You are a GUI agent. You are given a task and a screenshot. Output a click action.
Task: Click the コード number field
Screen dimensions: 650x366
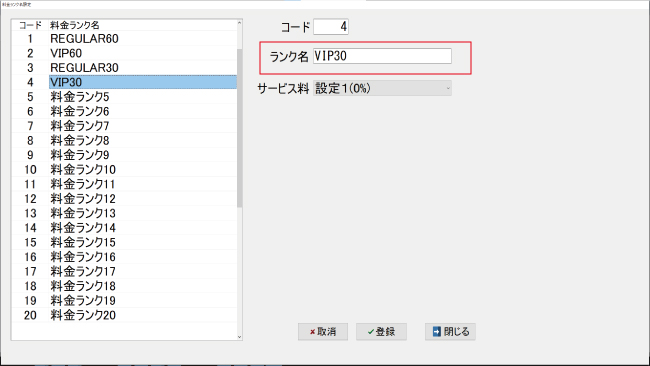coord(331,27)
